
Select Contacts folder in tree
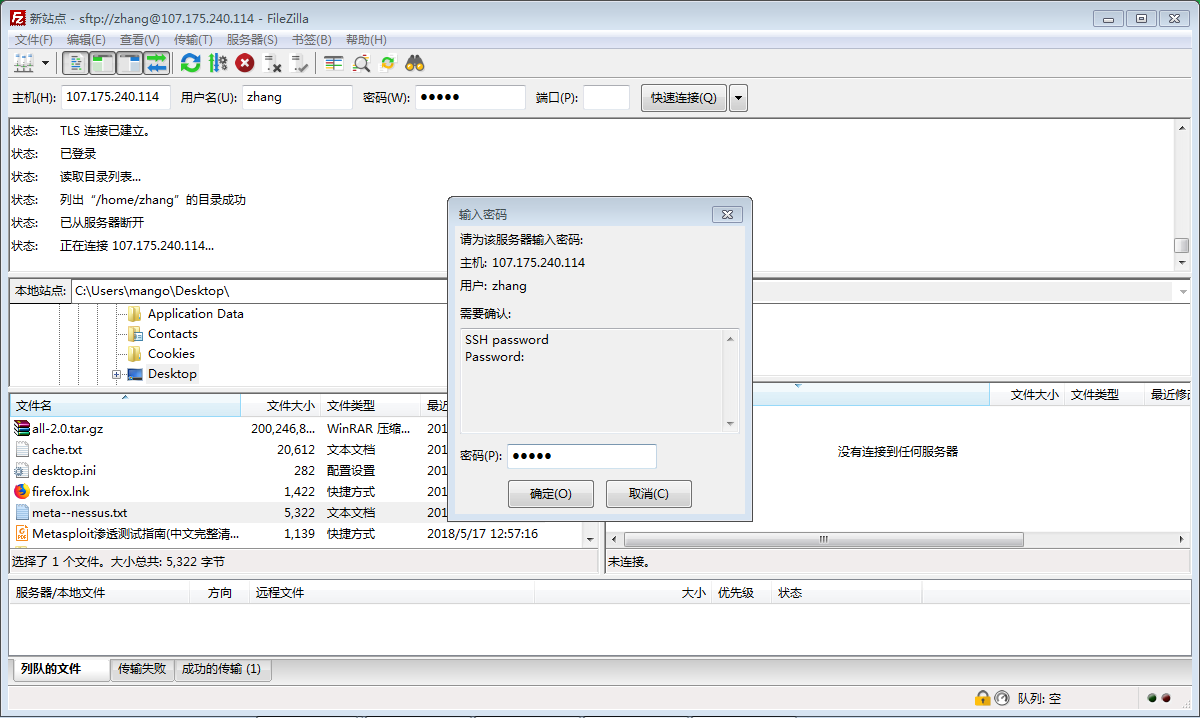(173, 334)
